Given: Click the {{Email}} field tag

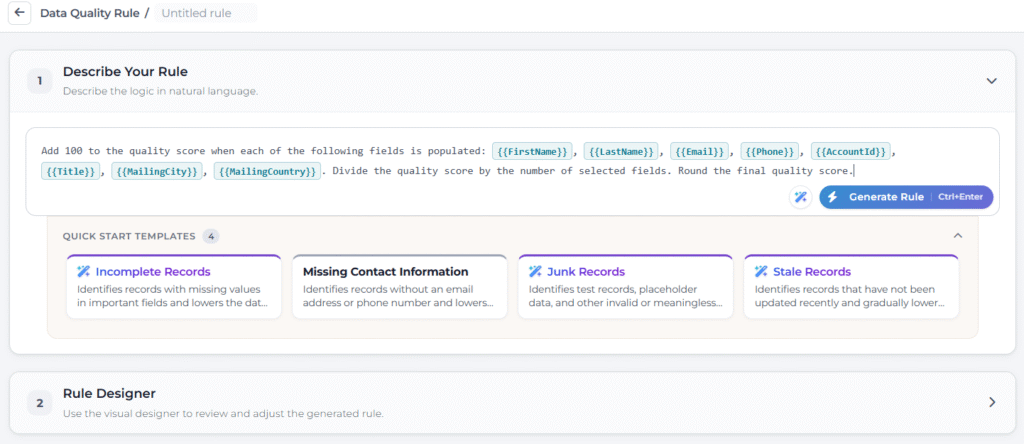Looking at the screenshot, I should click(700, 151).
